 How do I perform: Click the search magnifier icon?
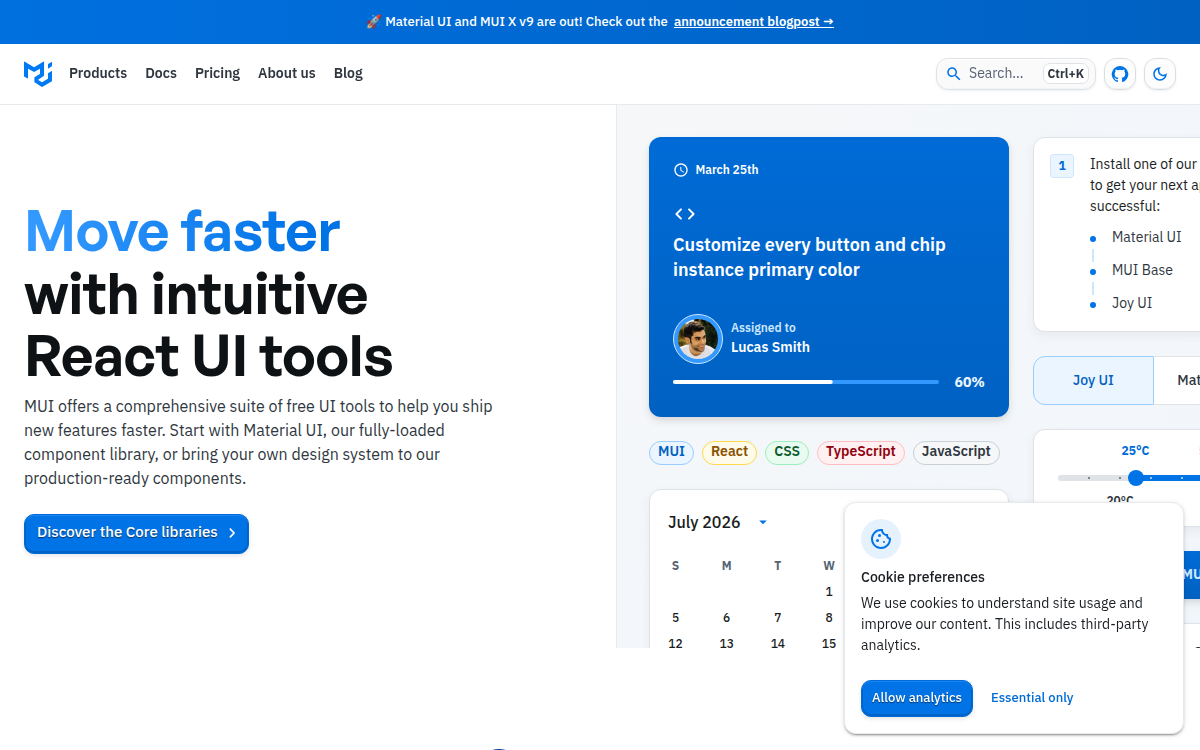click(x=953, y=74)
